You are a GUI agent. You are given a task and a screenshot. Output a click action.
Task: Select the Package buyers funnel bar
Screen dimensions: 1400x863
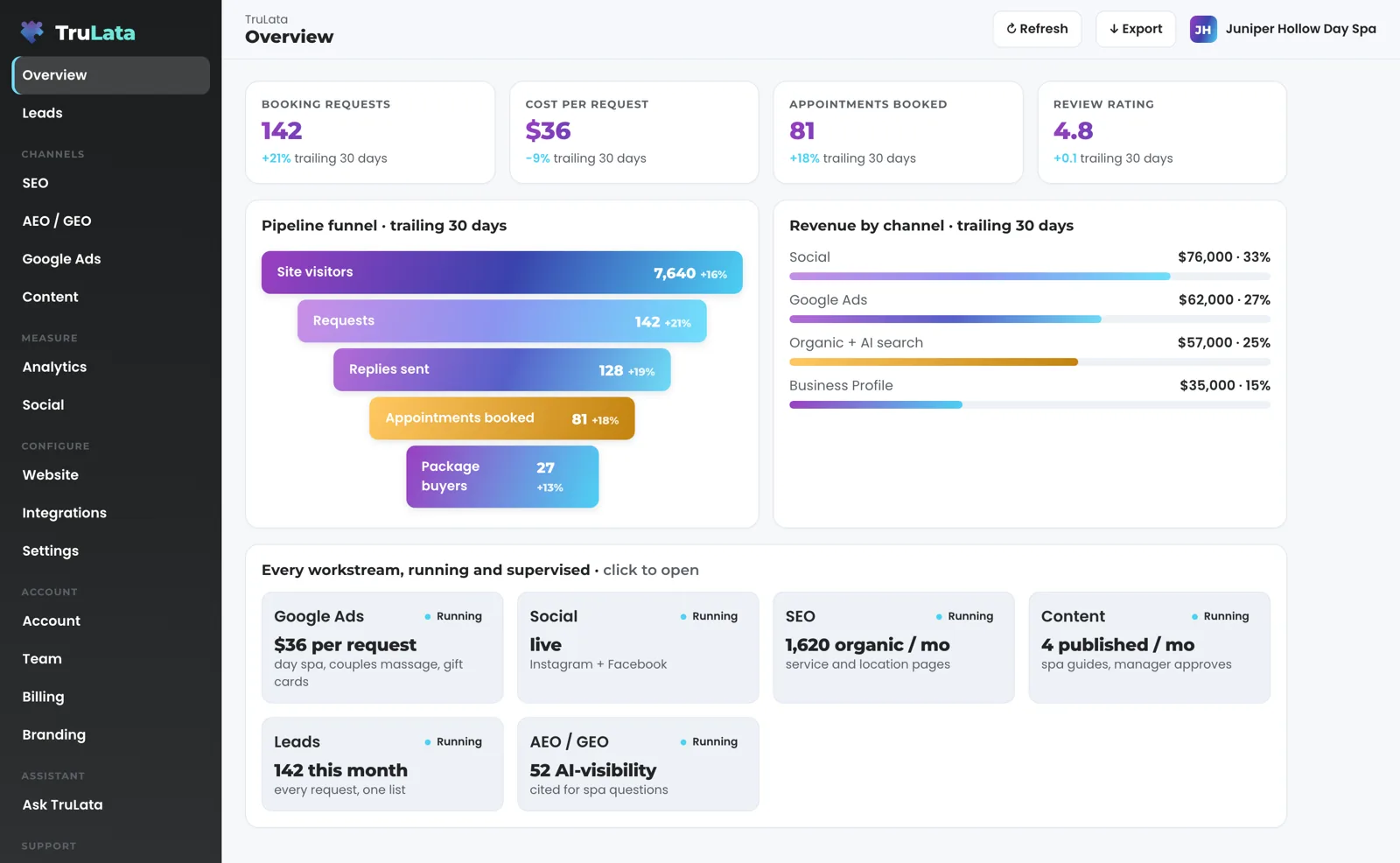click(x=502, y=477)
